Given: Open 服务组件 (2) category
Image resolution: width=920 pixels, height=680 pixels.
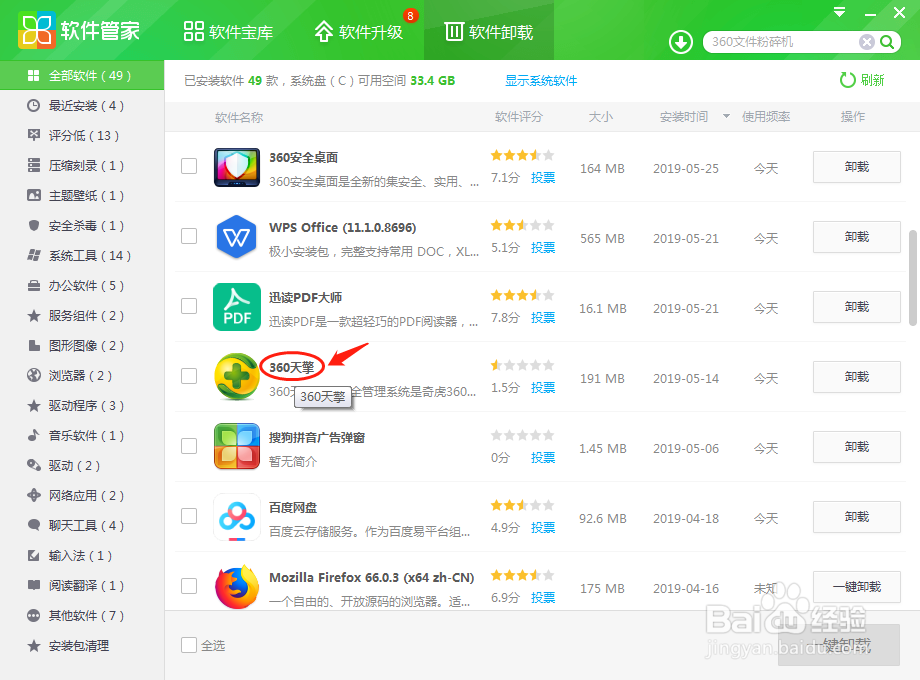Looking at the screenshot, I should [x=82, y=316].
